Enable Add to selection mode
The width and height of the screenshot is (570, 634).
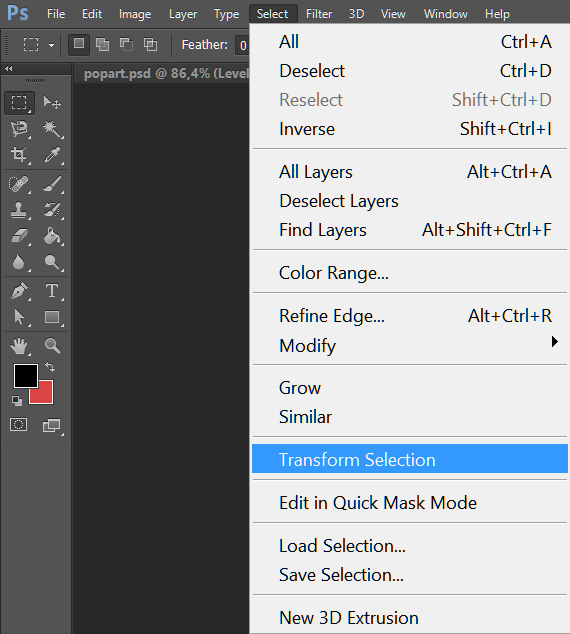pos(102,44)
